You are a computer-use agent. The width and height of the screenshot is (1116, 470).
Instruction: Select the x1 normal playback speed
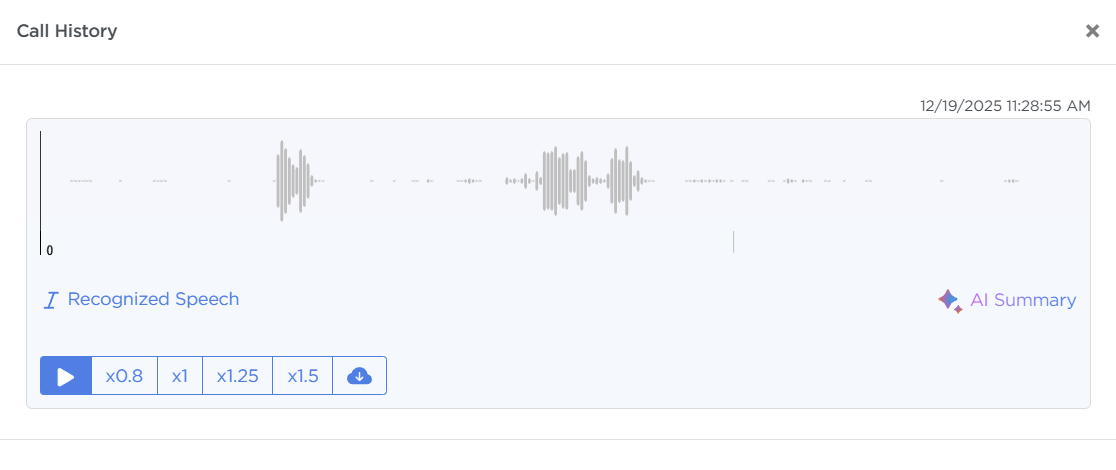pyautogui.click(x=180, y=376)
